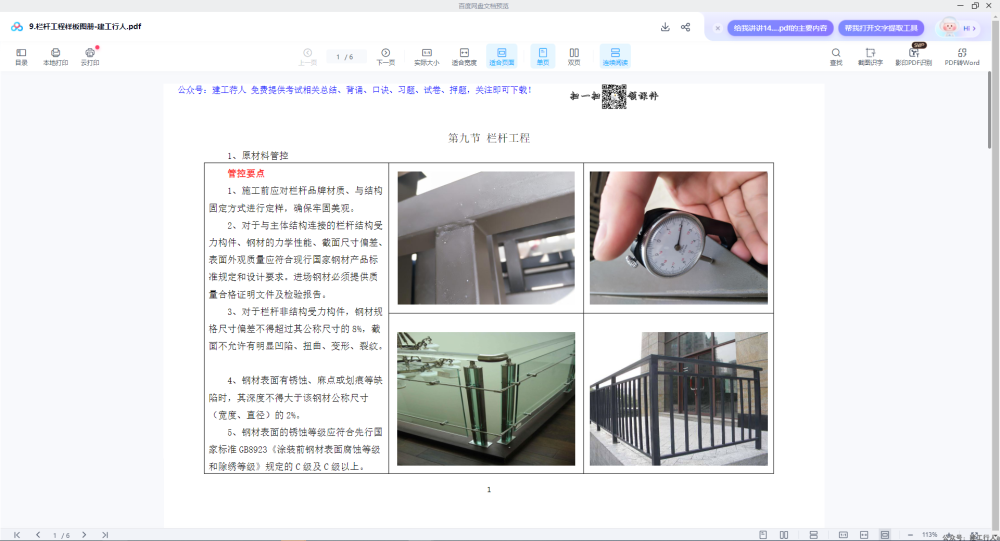Image resolution: width=1000 pixels, height=541 pixels.
Task: Go to previous page in bottom bar
Action: 38,535
